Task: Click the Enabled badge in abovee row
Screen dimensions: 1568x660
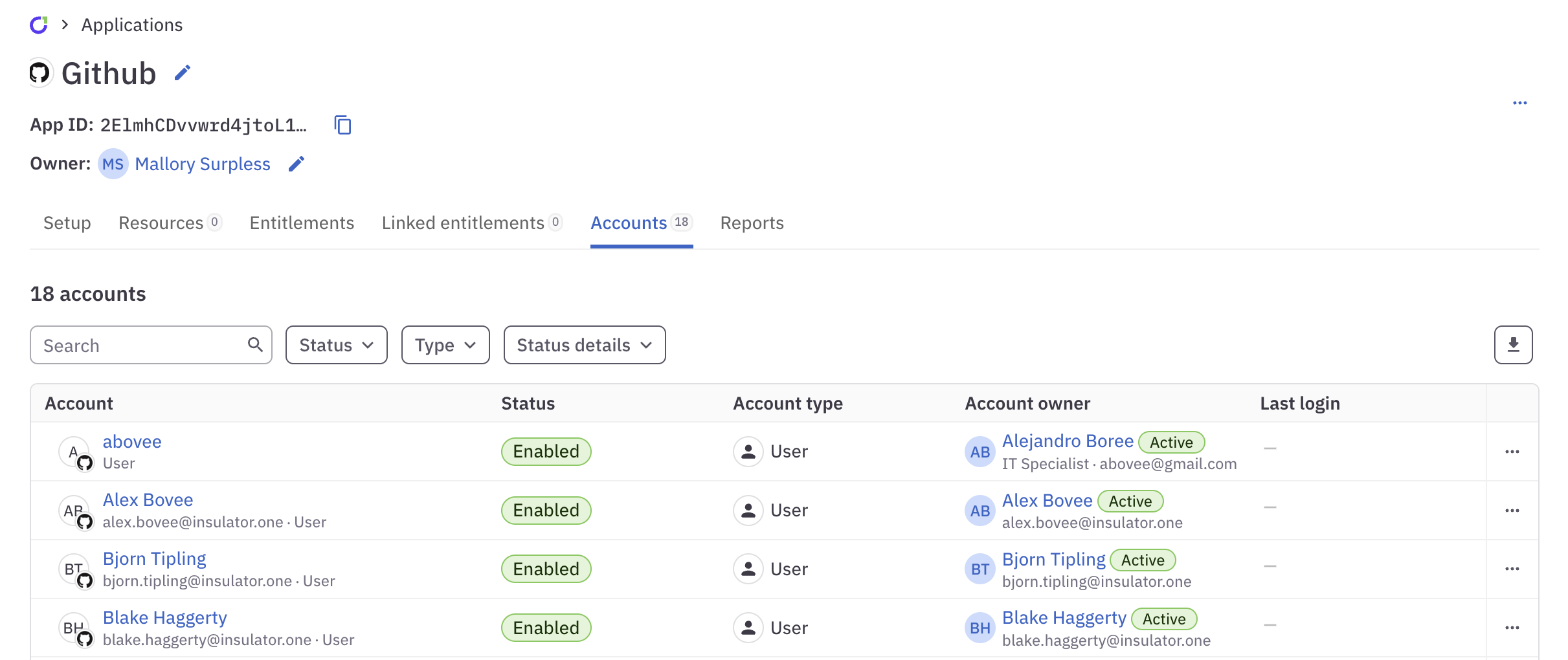Action: (x=546, y=452)
